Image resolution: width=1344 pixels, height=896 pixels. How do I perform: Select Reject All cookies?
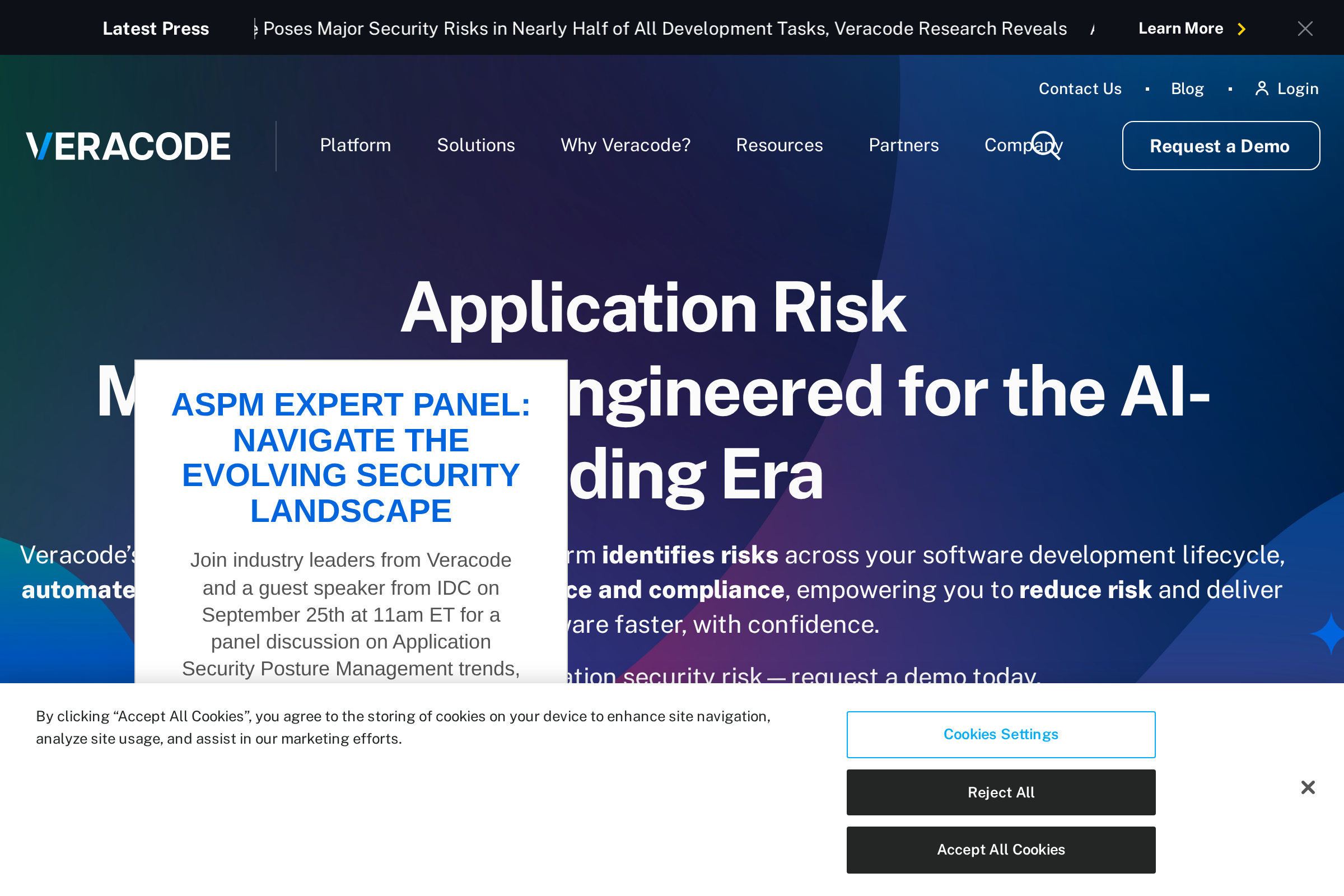coord(1001,792)
